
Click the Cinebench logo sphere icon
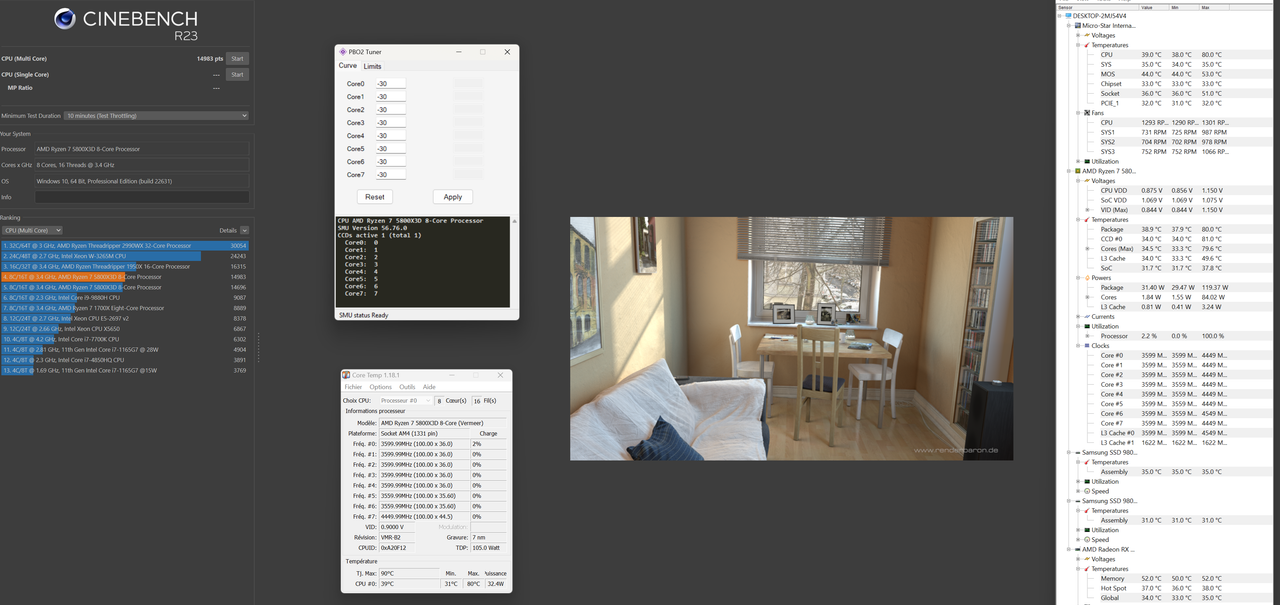[x=65, y=18]
